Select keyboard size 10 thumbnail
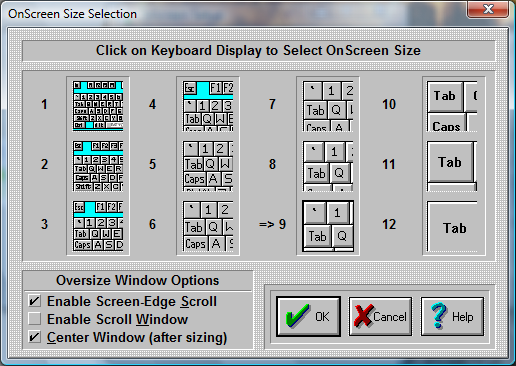This screenshot has width=516, height=366. point(452,106)
